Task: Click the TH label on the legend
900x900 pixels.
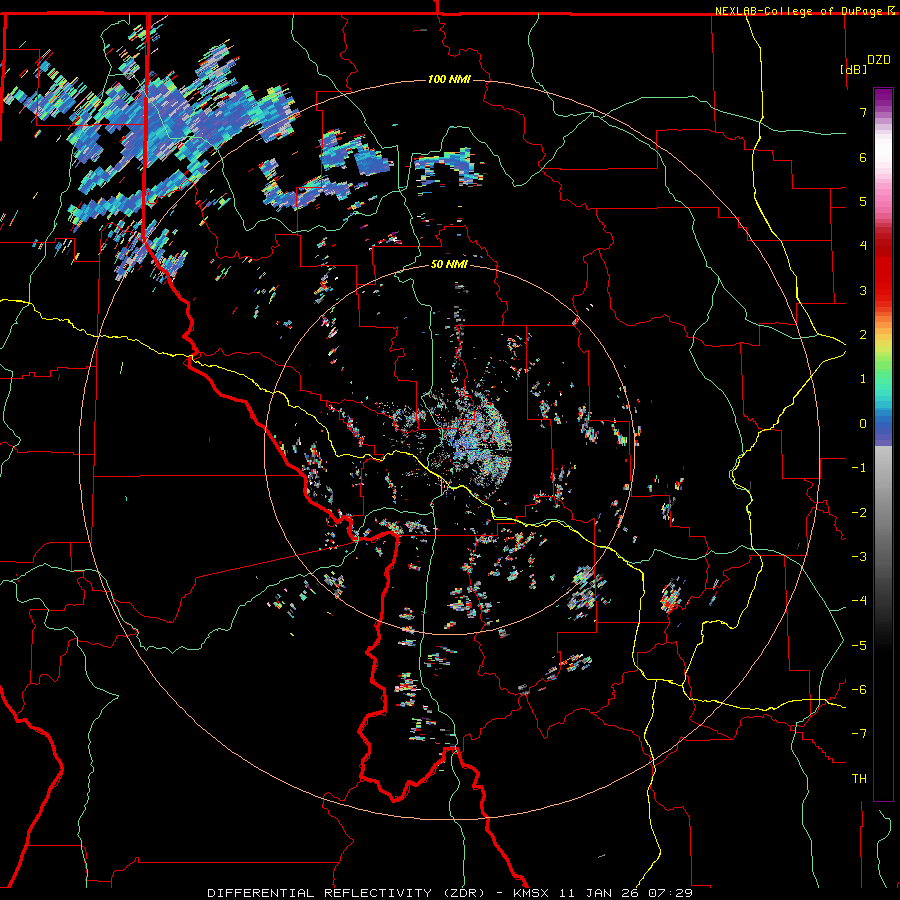Action: [x=859, y=779]
